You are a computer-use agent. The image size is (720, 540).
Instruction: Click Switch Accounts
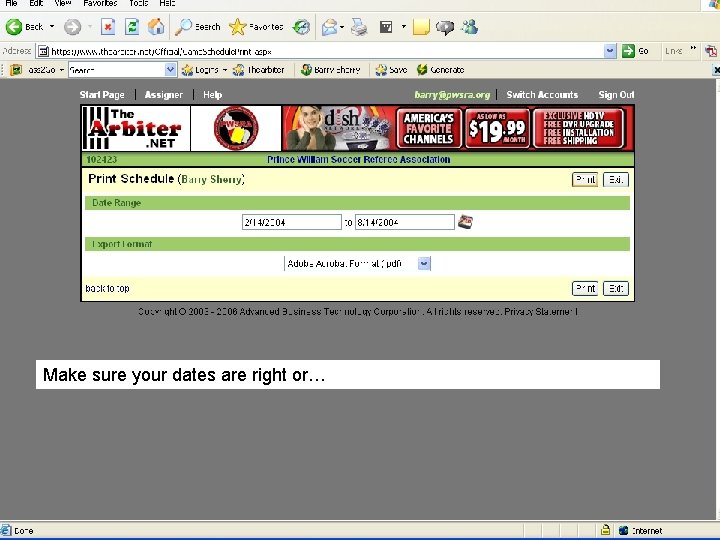[542, 95]
